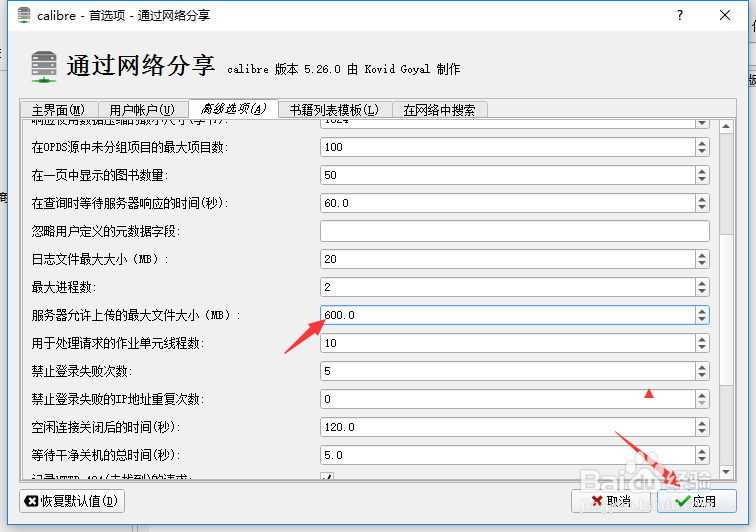Image resolution: width=756 pixels, height=532 pixels.
Task: Switch to 在网络中搜索 tab
Action: pyautogui.click(x=439, y=110)
